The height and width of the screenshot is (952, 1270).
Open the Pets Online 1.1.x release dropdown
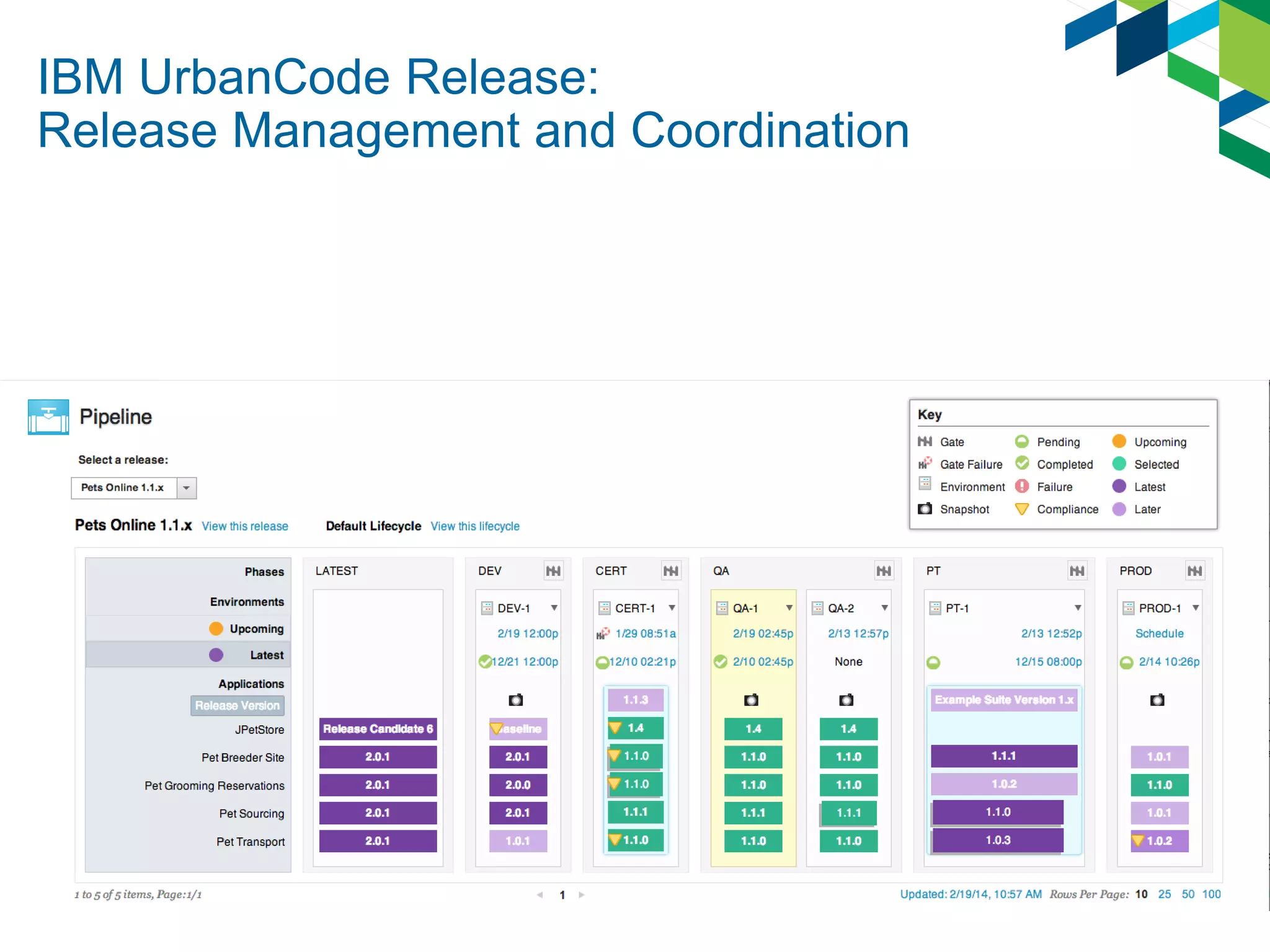[186, 488]
